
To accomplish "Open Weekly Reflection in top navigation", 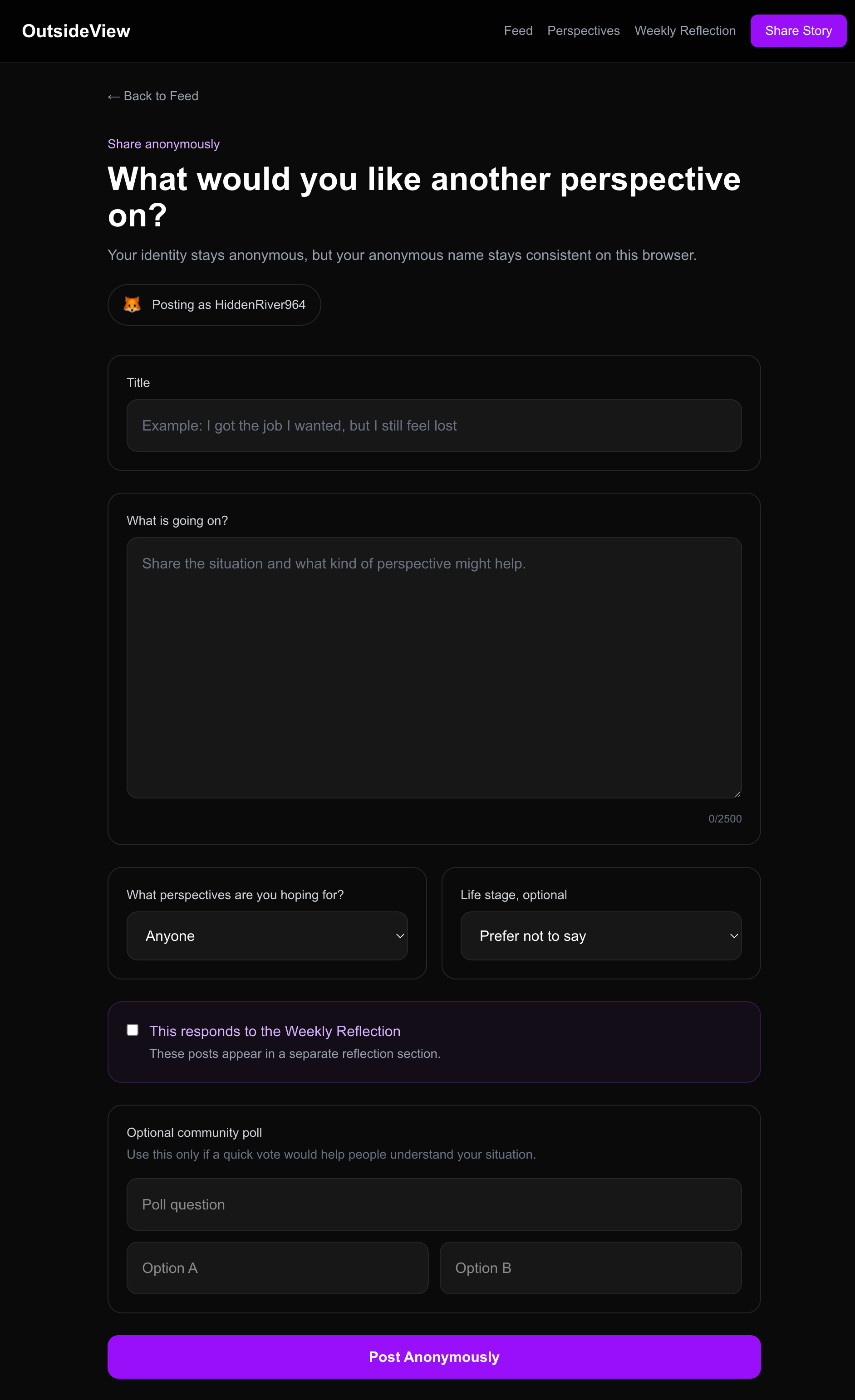I will point(685,31).
